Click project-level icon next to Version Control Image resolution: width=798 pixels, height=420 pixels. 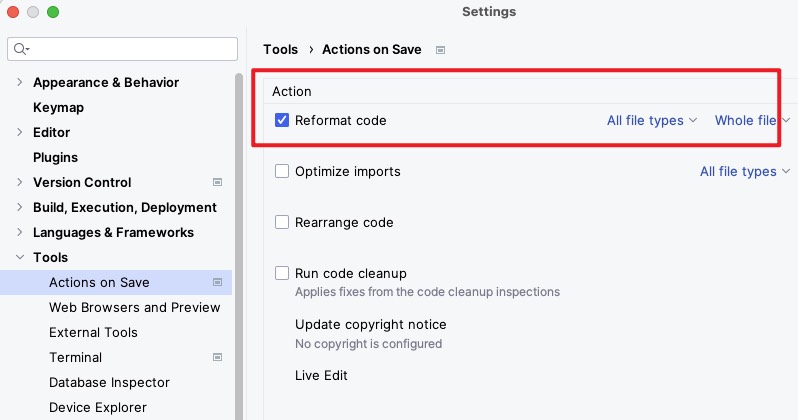pos(217,182)
